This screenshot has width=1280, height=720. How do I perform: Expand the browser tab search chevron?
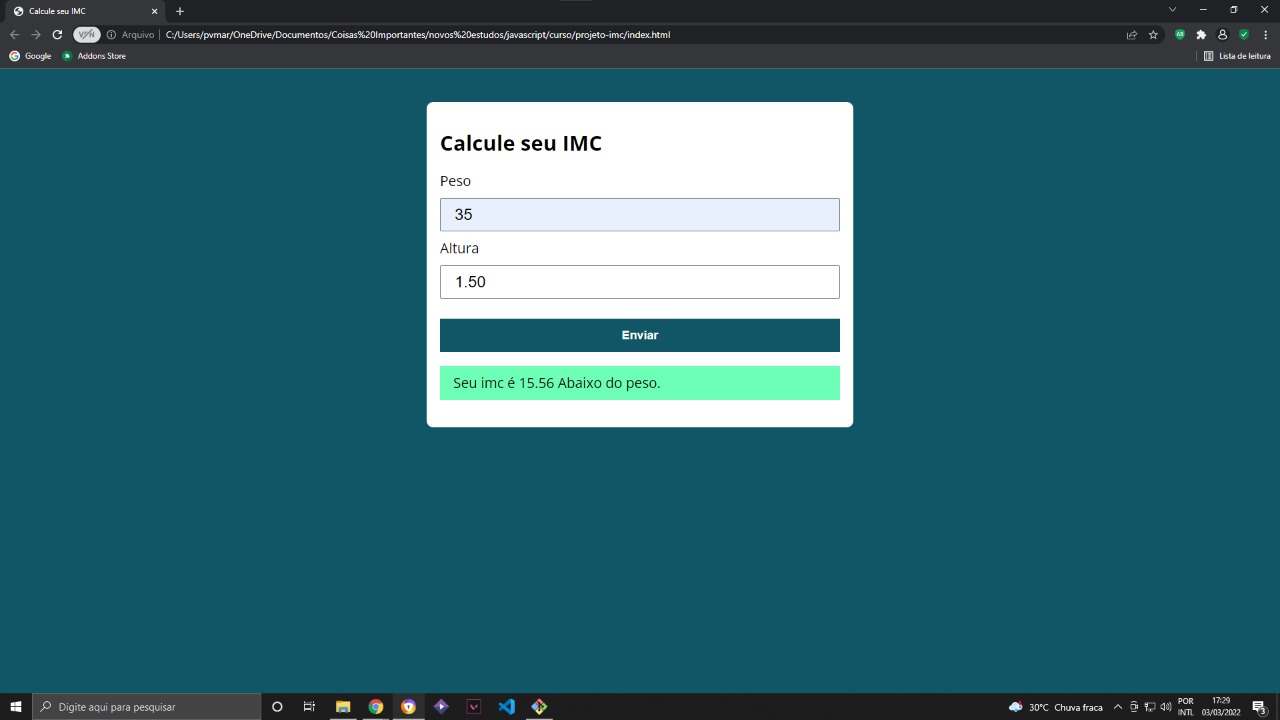point(1172,11)
